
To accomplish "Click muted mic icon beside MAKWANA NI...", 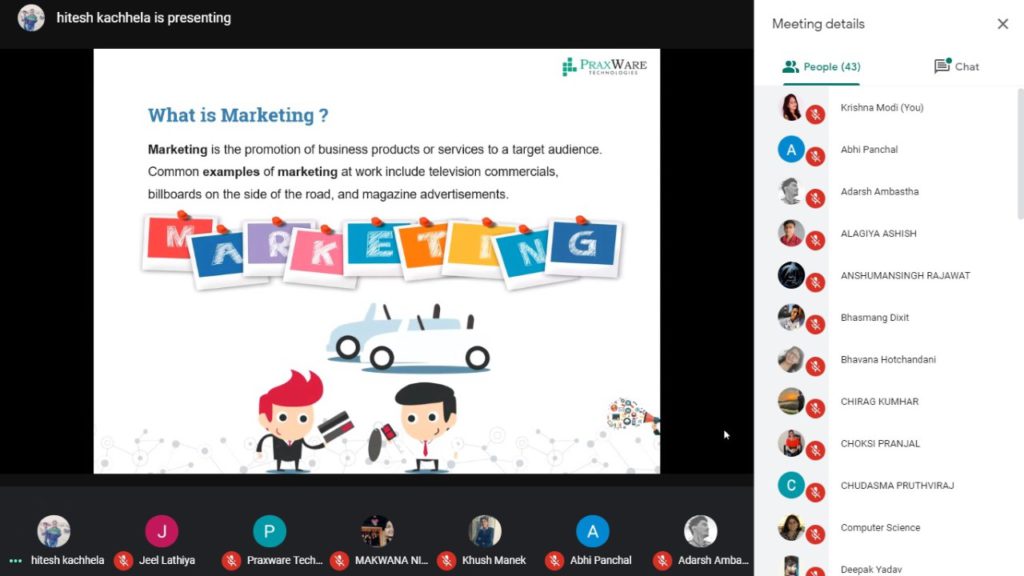I will coord(339,560).
